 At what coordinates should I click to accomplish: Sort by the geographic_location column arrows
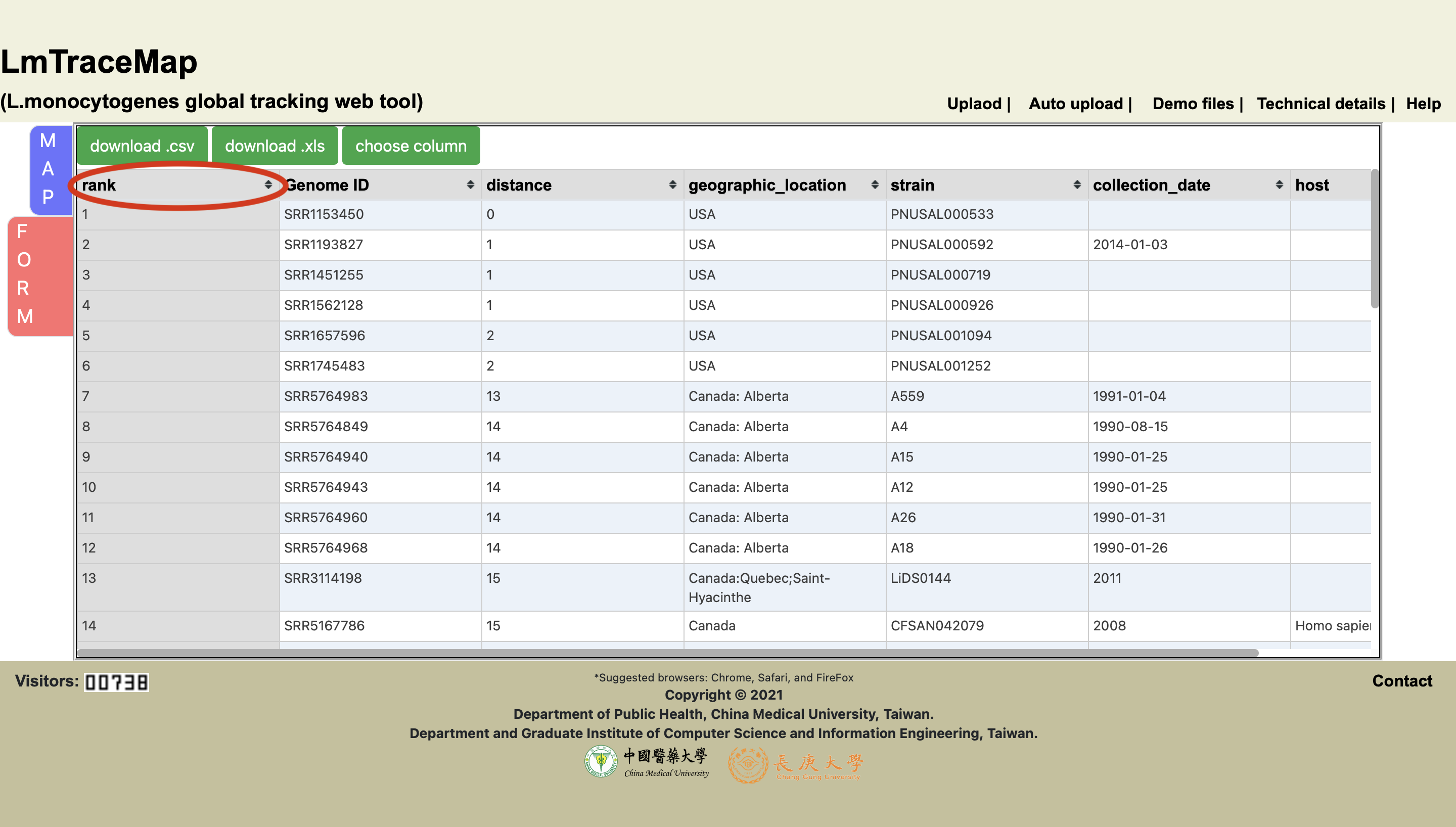coord(875,185)
